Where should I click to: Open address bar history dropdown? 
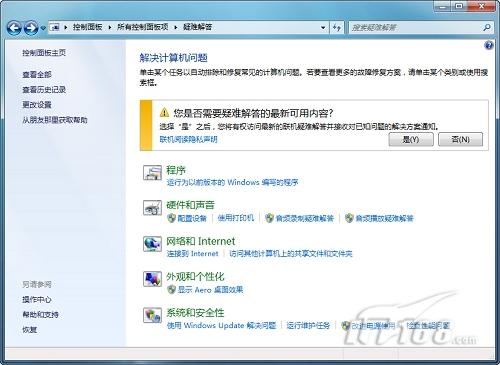pos(323,27)
